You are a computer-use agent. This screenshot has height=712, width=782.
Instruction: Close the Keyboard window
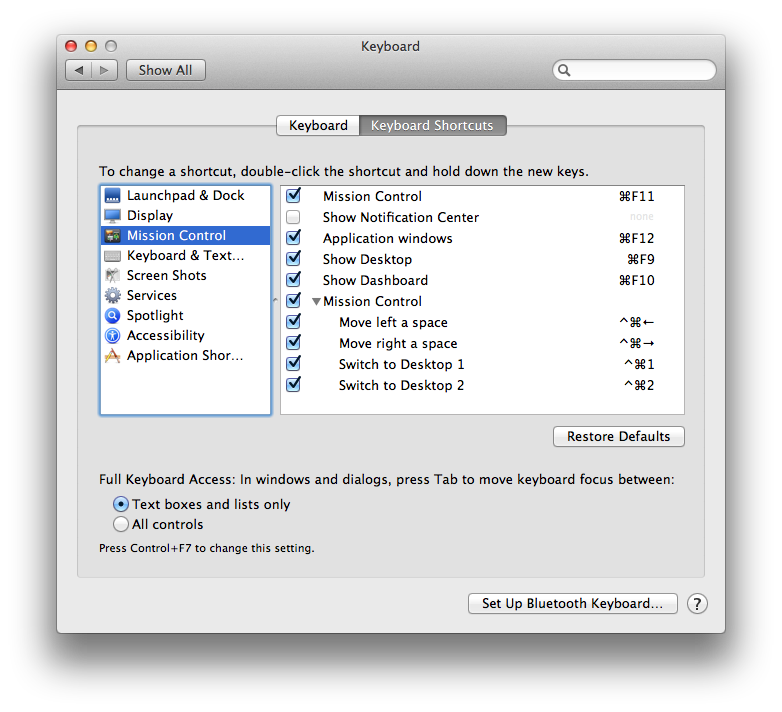(x=71, y=46)
